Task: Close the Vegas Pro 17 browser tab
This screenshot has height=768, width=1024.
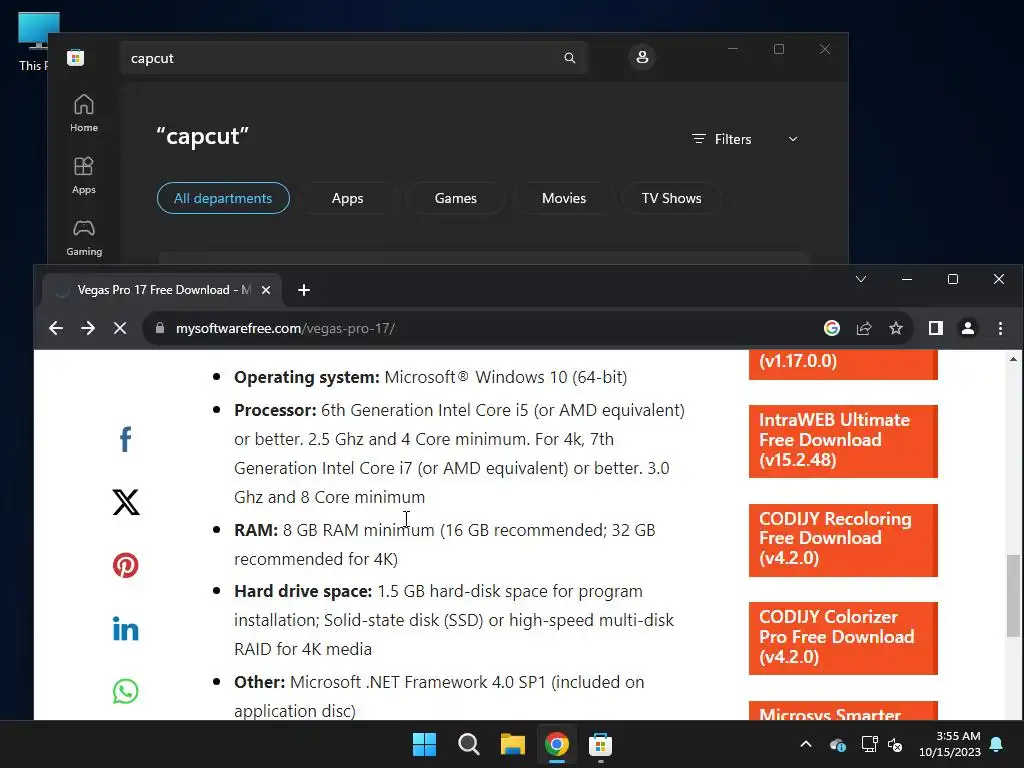Action: (266, 290)
